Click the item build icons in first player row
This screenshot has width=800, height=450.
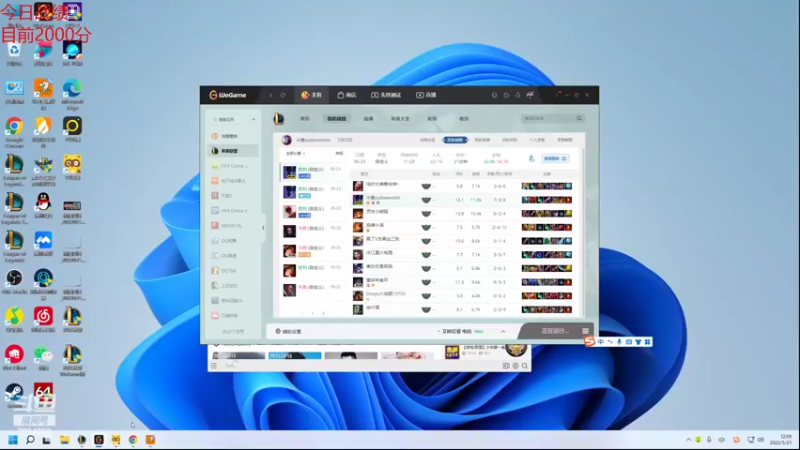coord(546,186)
